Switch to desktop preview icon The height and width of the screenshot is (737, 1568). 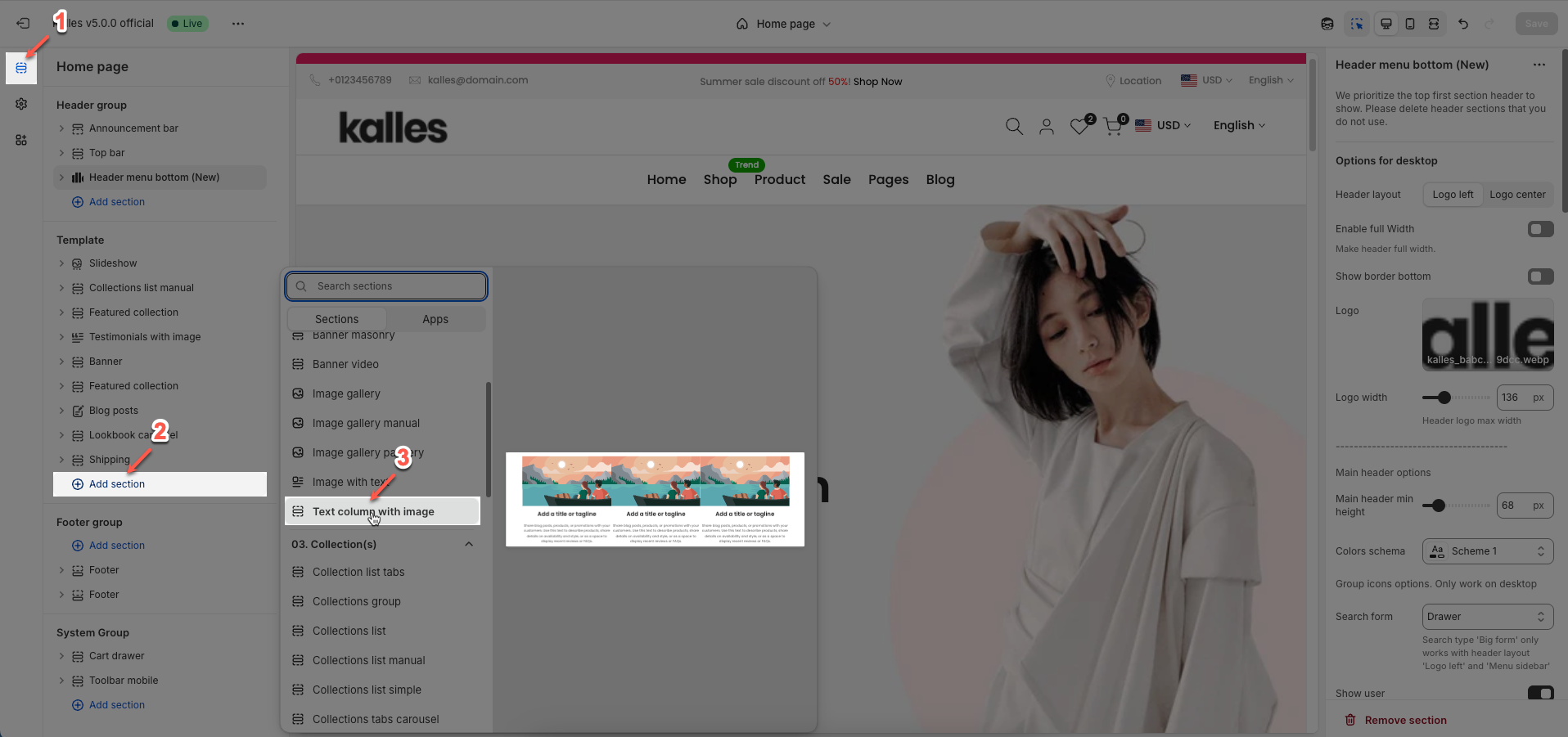coord(1386,24)
